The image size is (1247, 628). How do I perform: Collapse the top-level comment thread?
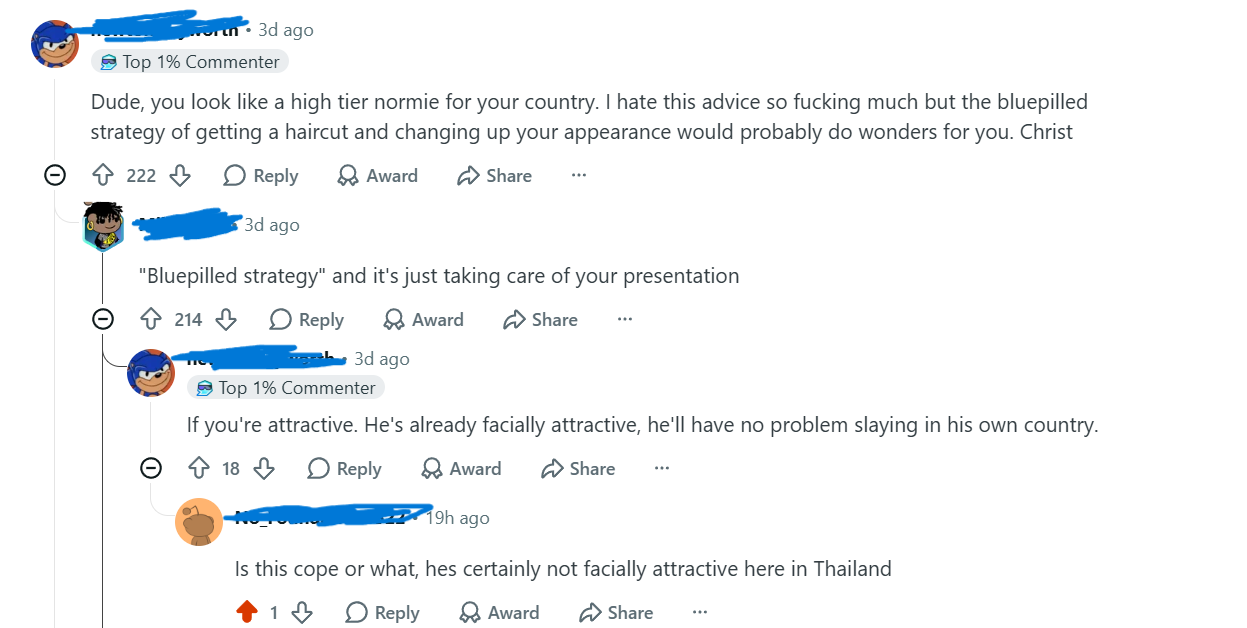coord(55,176)
